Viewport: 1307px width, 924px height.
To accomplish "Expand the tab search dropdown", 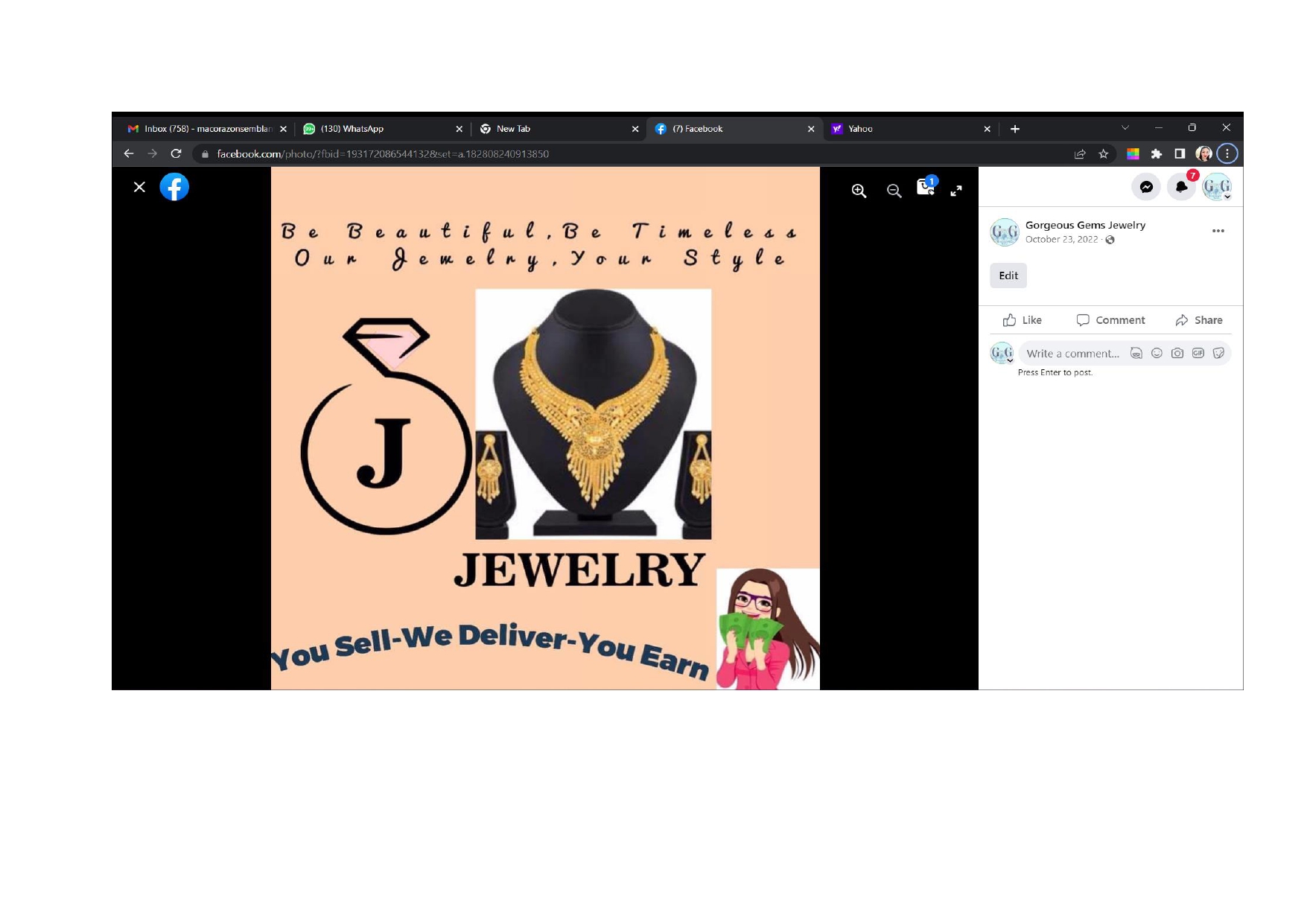I will tap(1125, 127).
